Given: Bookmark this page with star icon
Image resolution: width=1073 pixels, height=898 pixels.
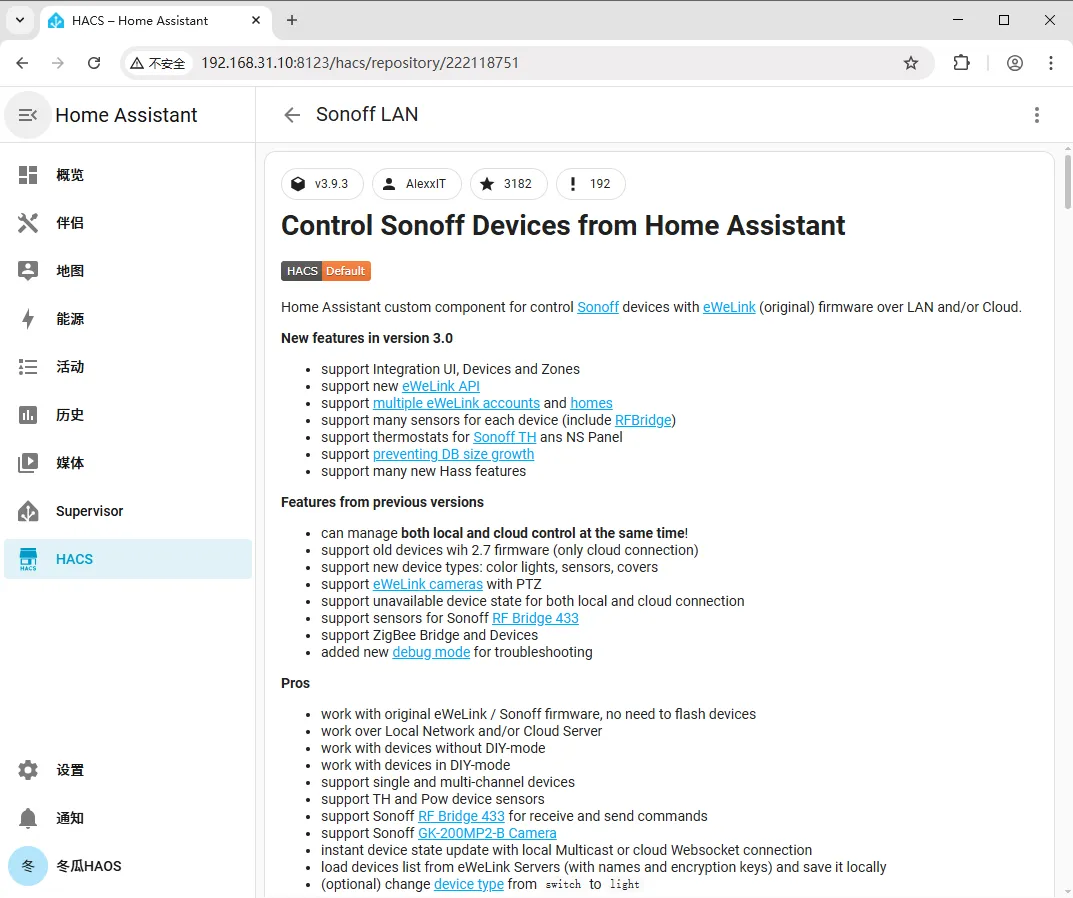Looking at the screenshot, I should point(911,63).
